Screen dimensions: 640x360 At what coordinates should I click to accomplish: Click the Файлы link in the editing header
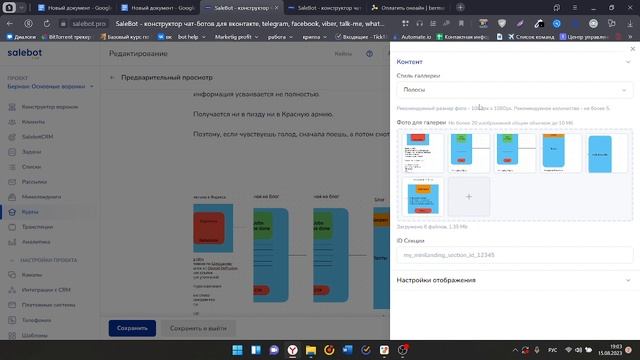pyautogui.click(x=343, y=54)
